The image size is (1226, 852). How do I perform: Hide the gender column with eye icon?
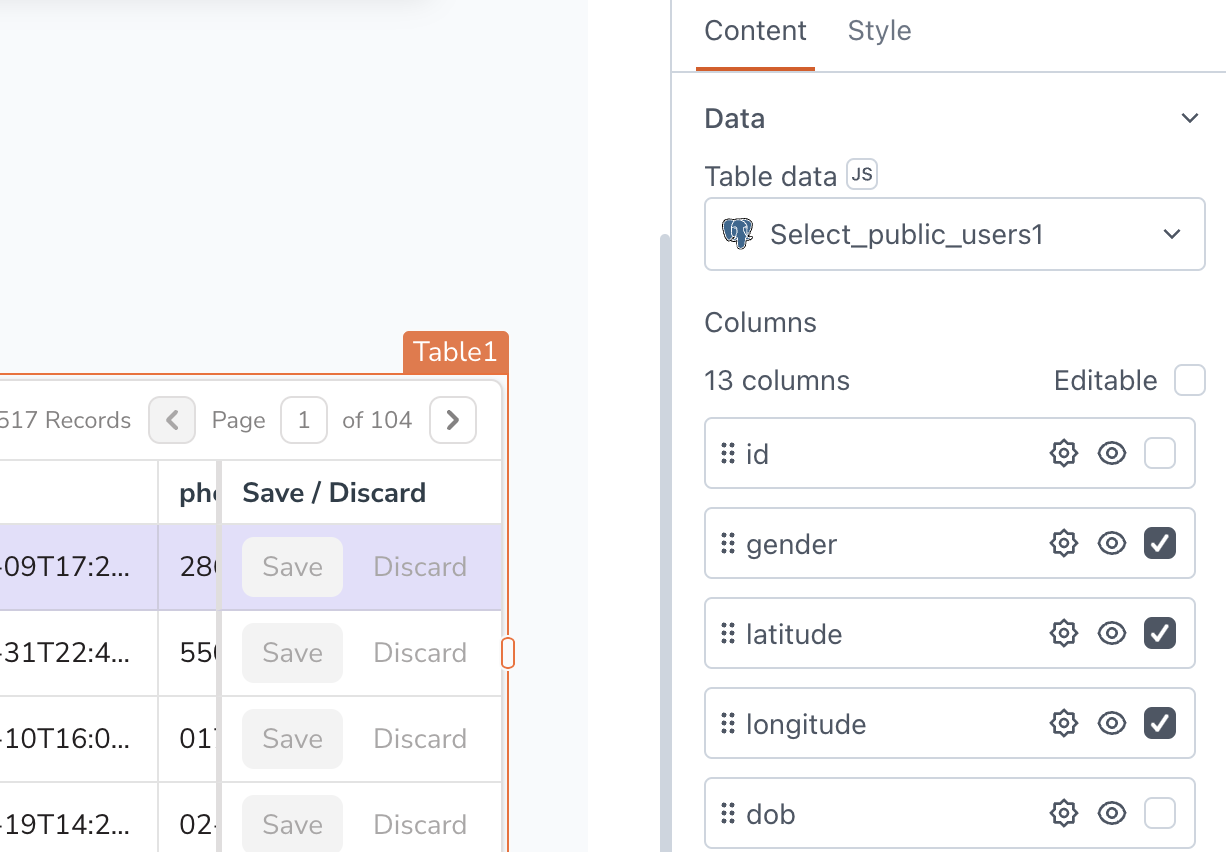1112,544
